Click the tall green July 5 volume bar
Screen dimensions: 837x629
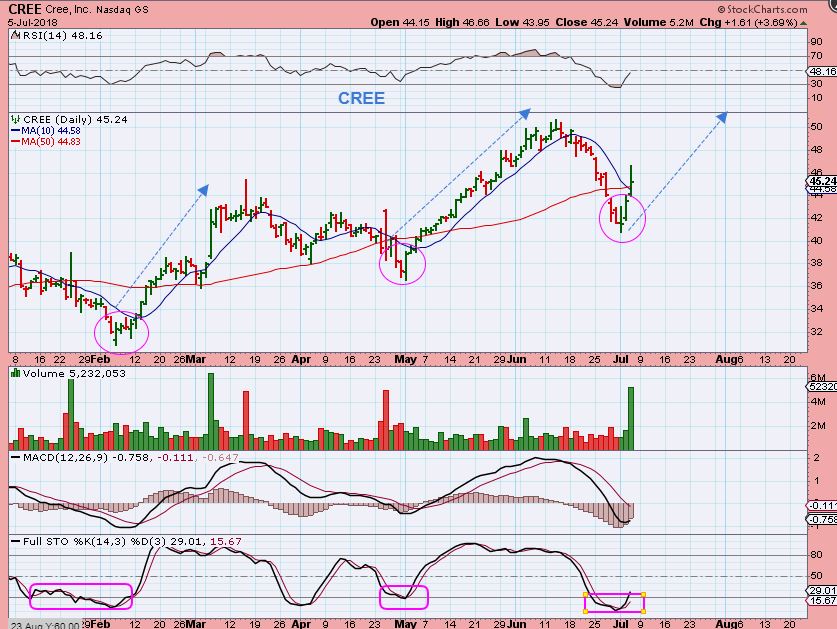click(x=631, y=418)
